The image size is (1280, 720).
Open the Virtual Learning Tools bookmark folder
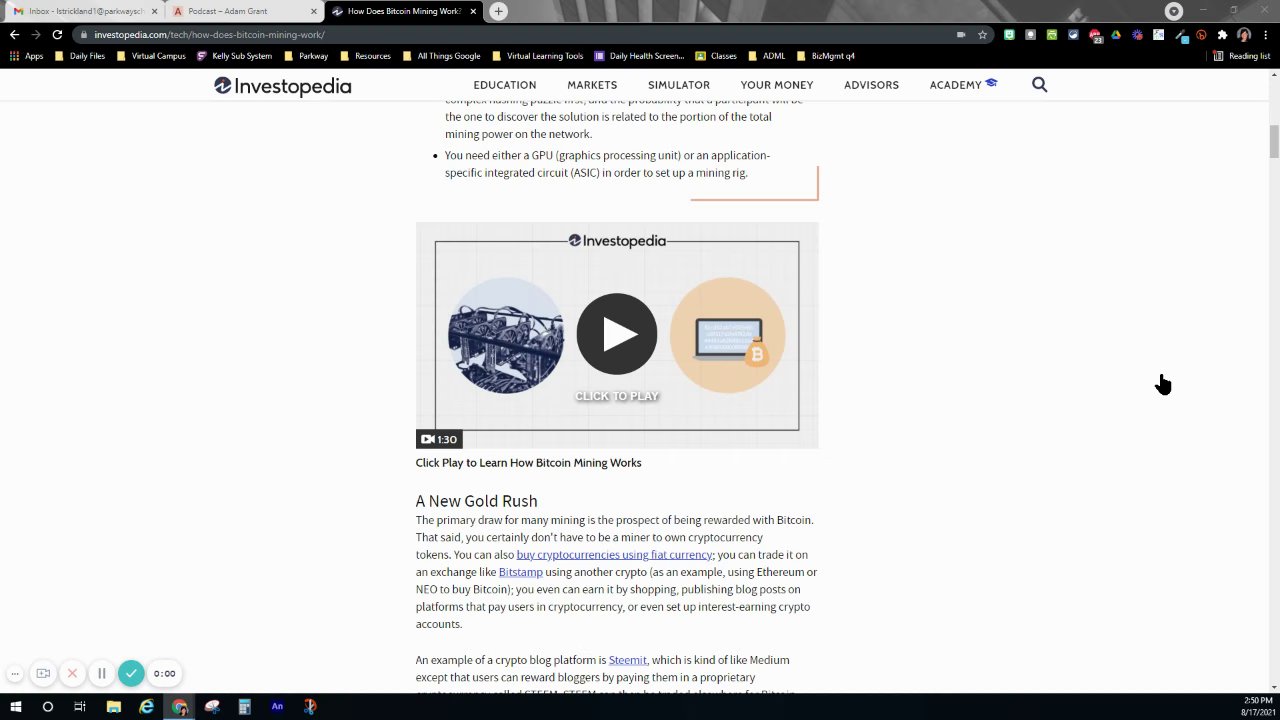tap(537, 56)
